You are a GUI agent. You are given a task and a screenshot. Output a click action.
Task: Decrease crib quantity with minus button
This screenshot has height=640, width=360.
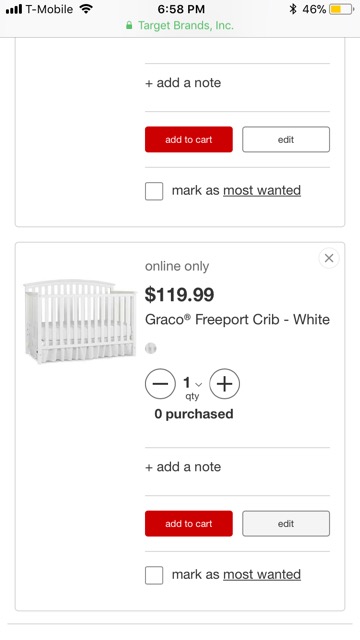click(x=160, y=384)
